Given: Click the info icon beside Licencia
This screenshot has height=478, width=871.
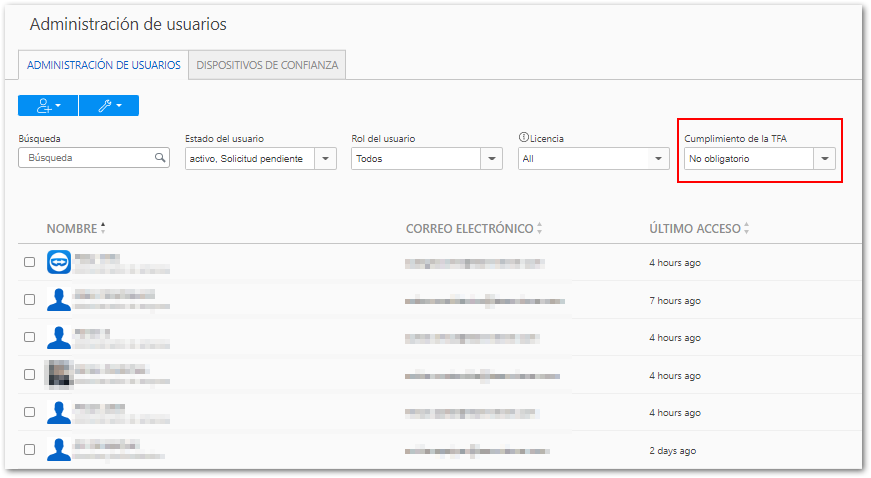Looking at the screenshot, I should pyautogui.click(x=523, y=138).
